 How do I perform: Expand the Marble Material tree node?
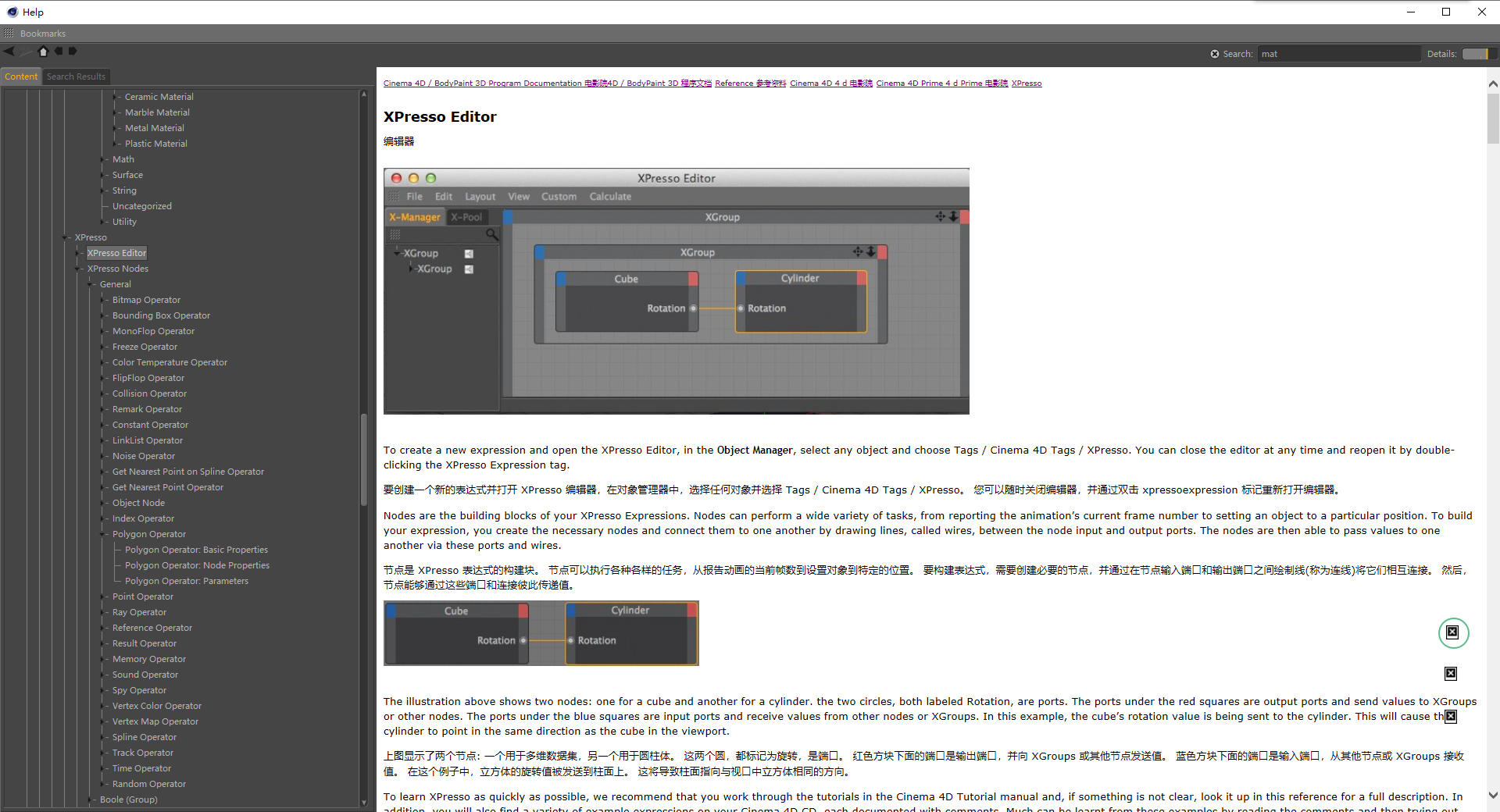coord(115,112)
